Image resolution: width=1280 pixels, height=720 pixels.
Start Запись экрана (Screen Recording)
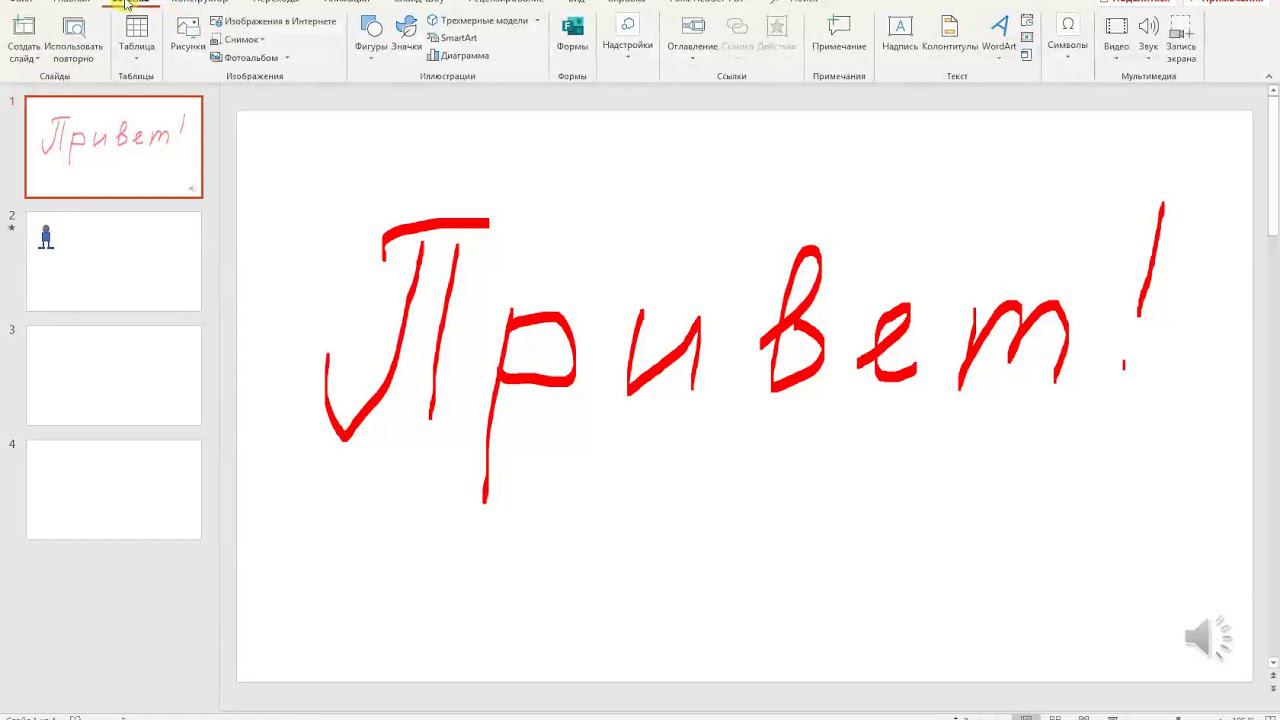coord(1181,40)
